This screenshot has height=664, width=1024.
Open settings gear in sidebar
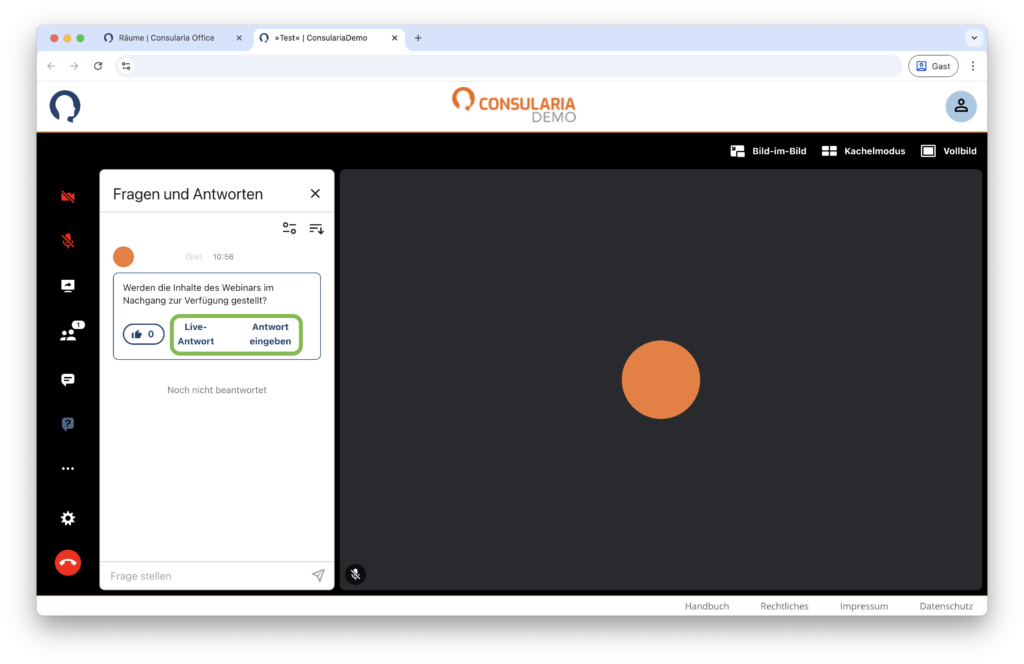68,518
